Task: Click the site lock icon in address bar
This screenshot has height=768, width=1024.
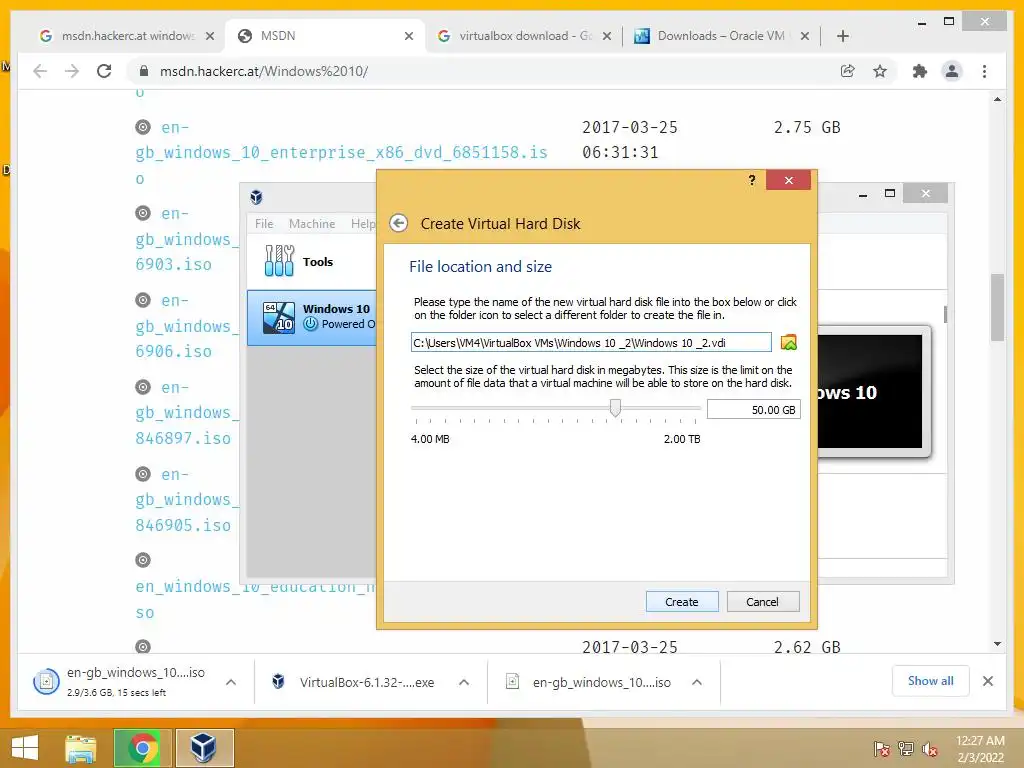Action: click(x=144, y=71)
